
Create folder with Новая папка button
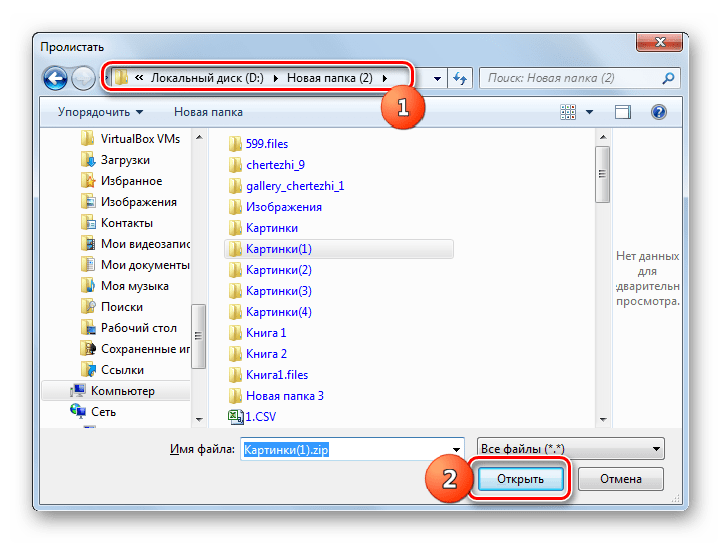click(x=208, y=112)
